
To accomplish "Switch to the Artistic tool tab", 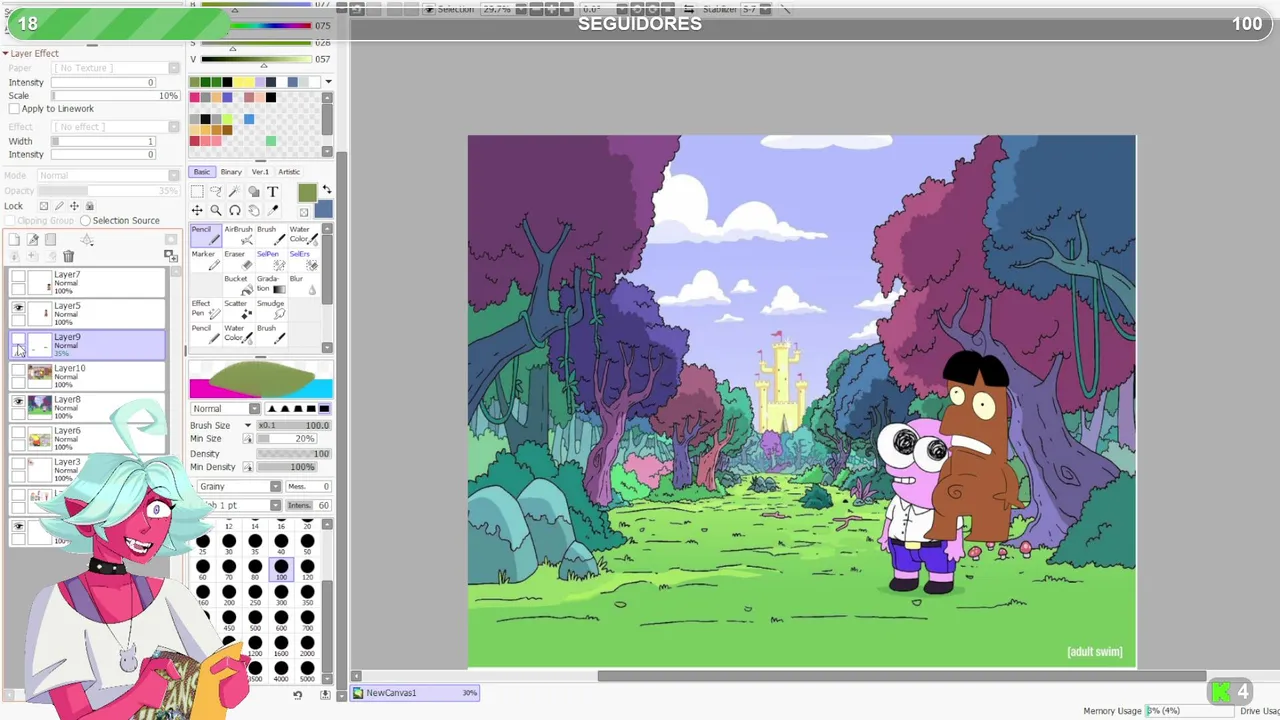I will pos(289,172).
